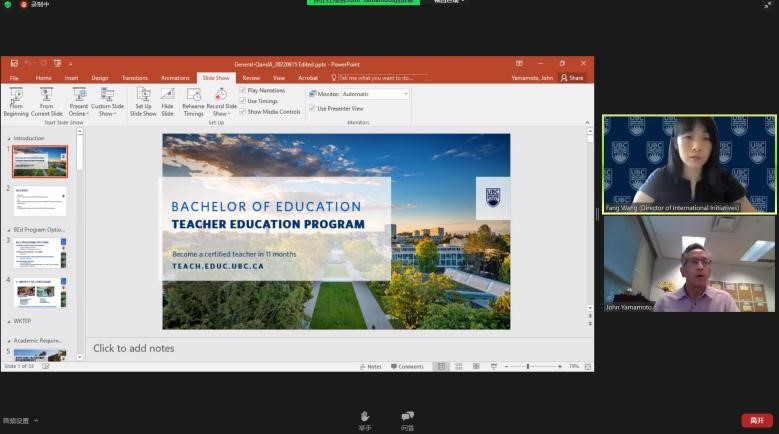Click the zoom slider in status bar
This screenshot has height=434, width=779.
(528, 367)
